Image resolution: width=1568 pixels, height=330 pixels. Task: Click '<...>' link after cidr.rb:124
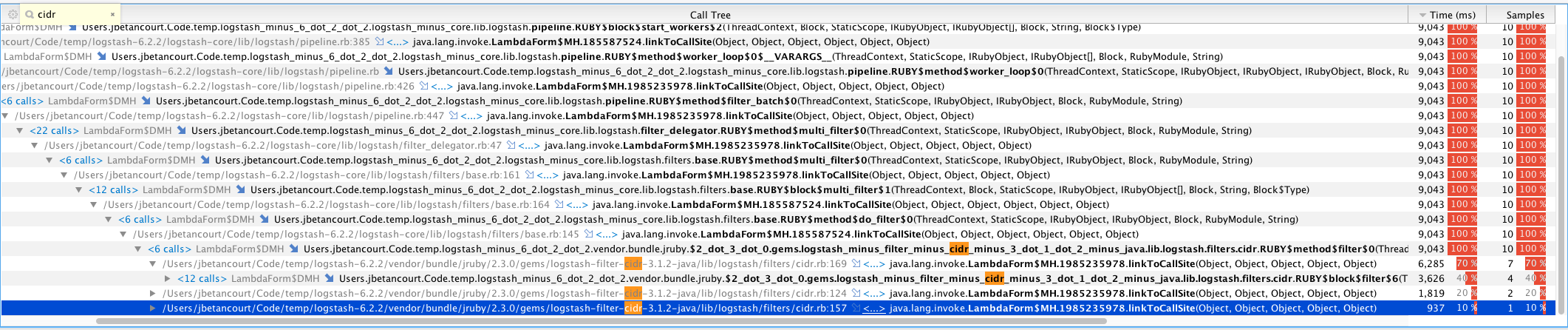click(873, 294)
